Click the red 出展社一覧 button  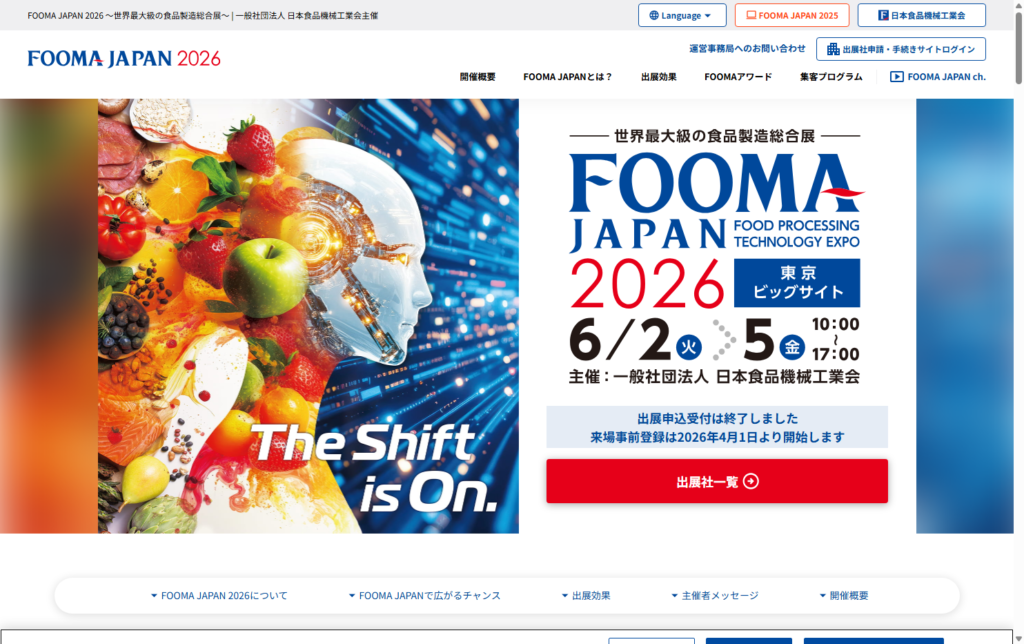717,481
